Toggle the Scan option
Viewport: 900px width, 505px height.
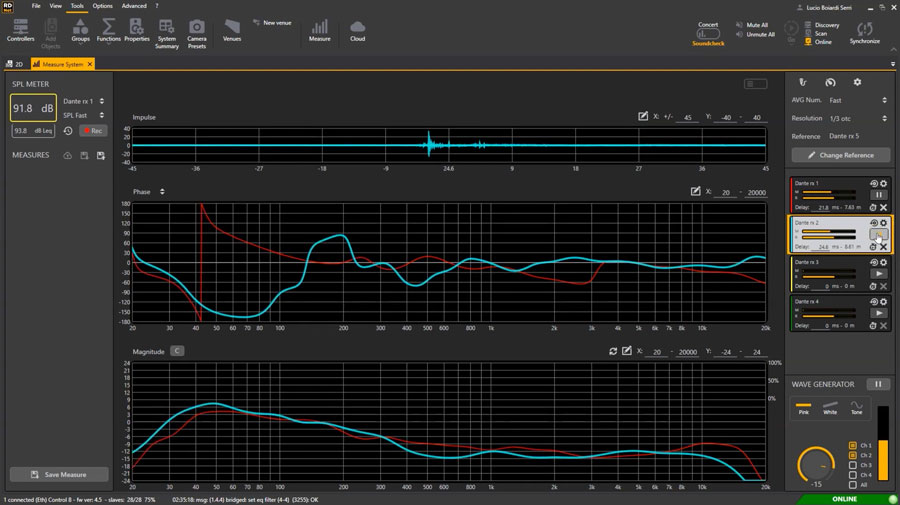point(816,33)
